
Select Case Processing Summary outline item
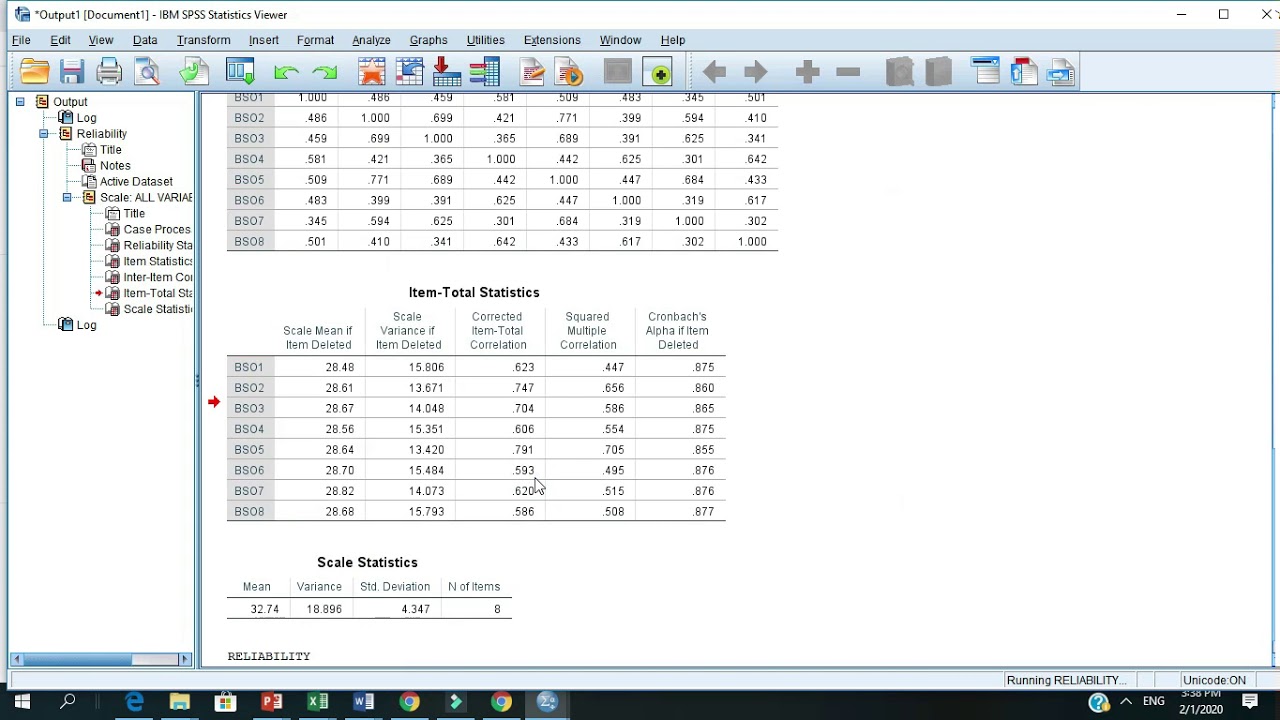(156, 230)
